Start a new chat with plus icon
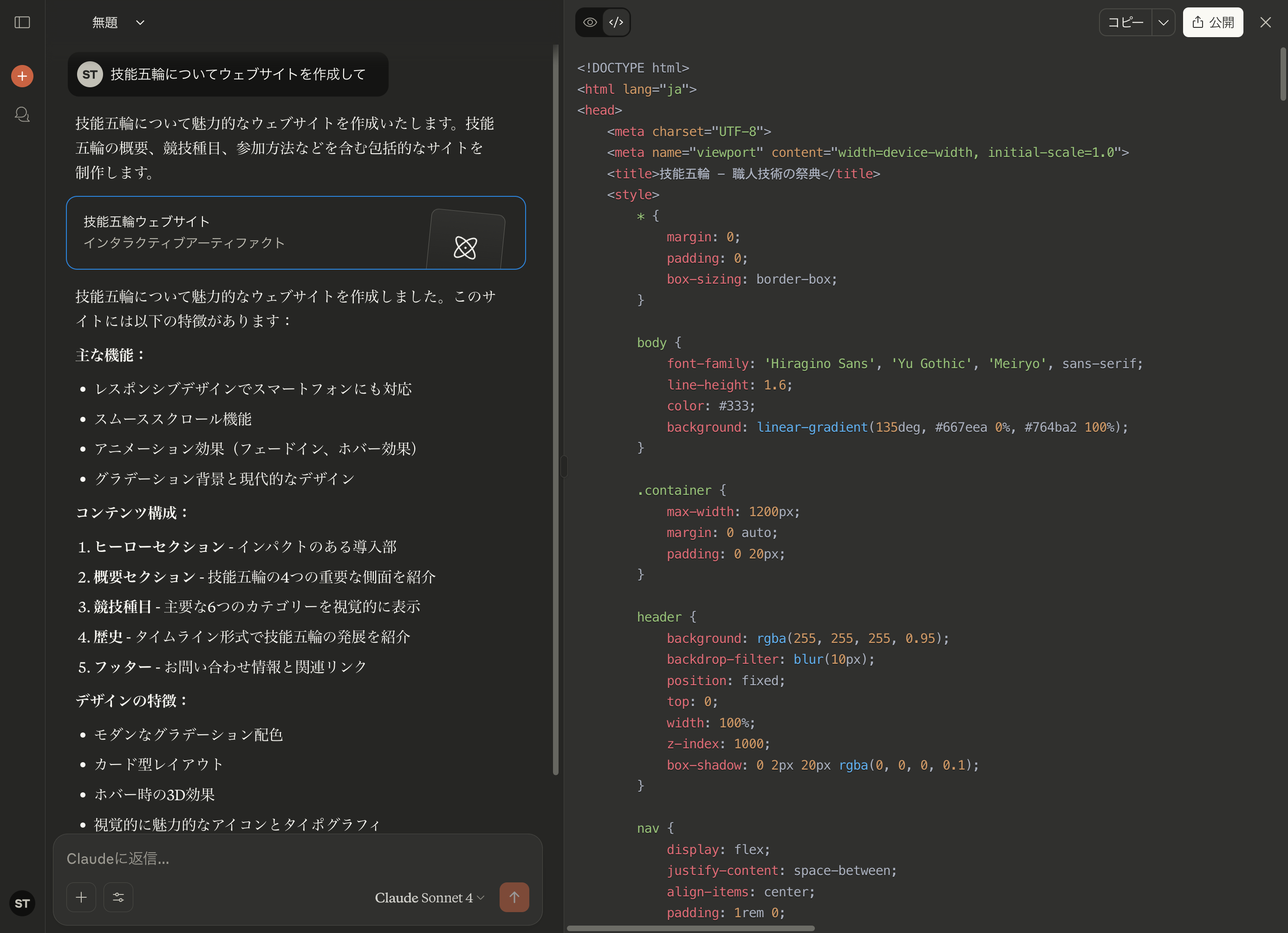The image size is (1288, 933). (22, 76)
